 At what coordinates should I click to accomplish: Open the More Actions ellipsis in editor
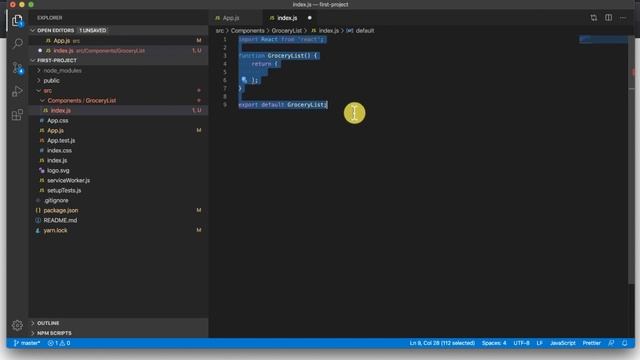tap(622, 18)
